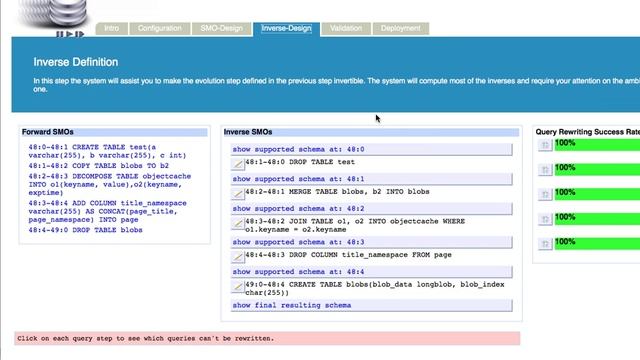Click inverse SMO text DROP COLUMN title_namespace

348,255
